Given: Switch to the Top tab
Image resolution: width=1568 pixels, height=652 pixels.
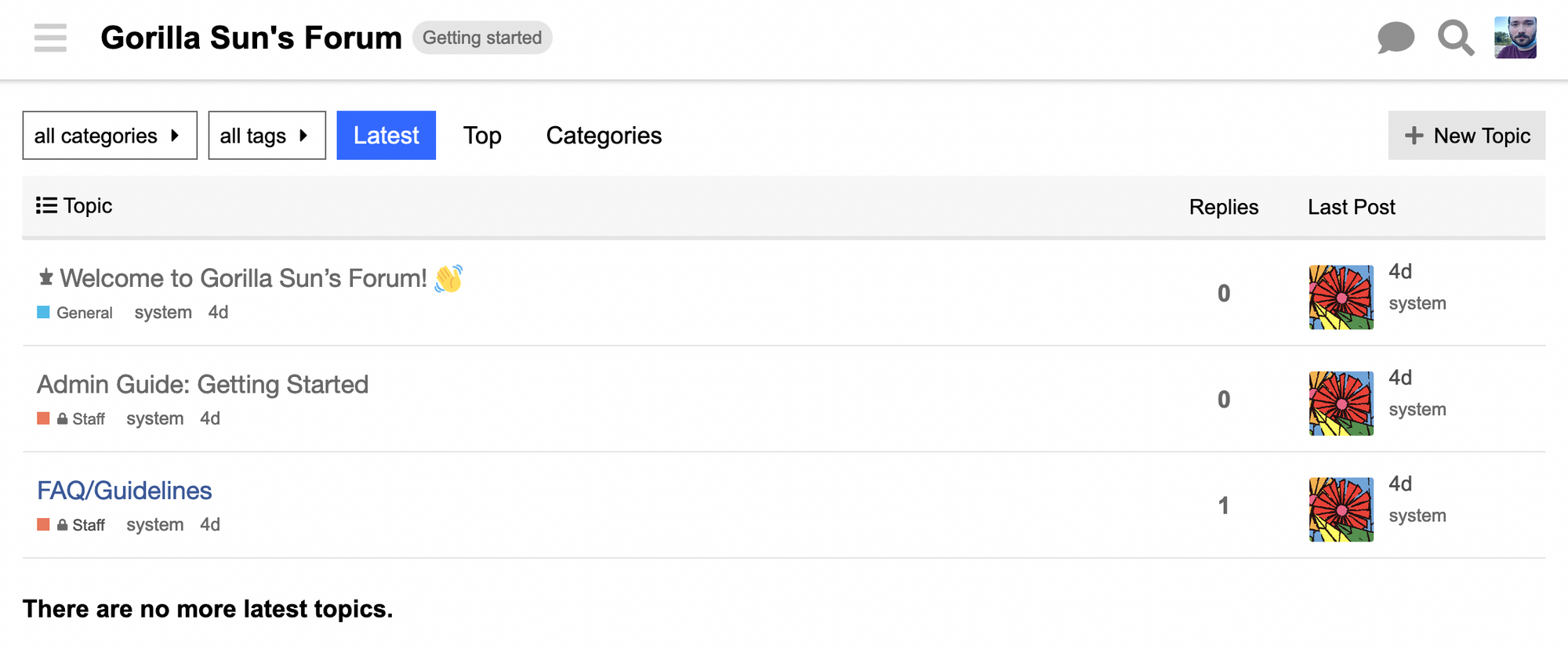Looking at the screenshot, I should pos(482,136).
